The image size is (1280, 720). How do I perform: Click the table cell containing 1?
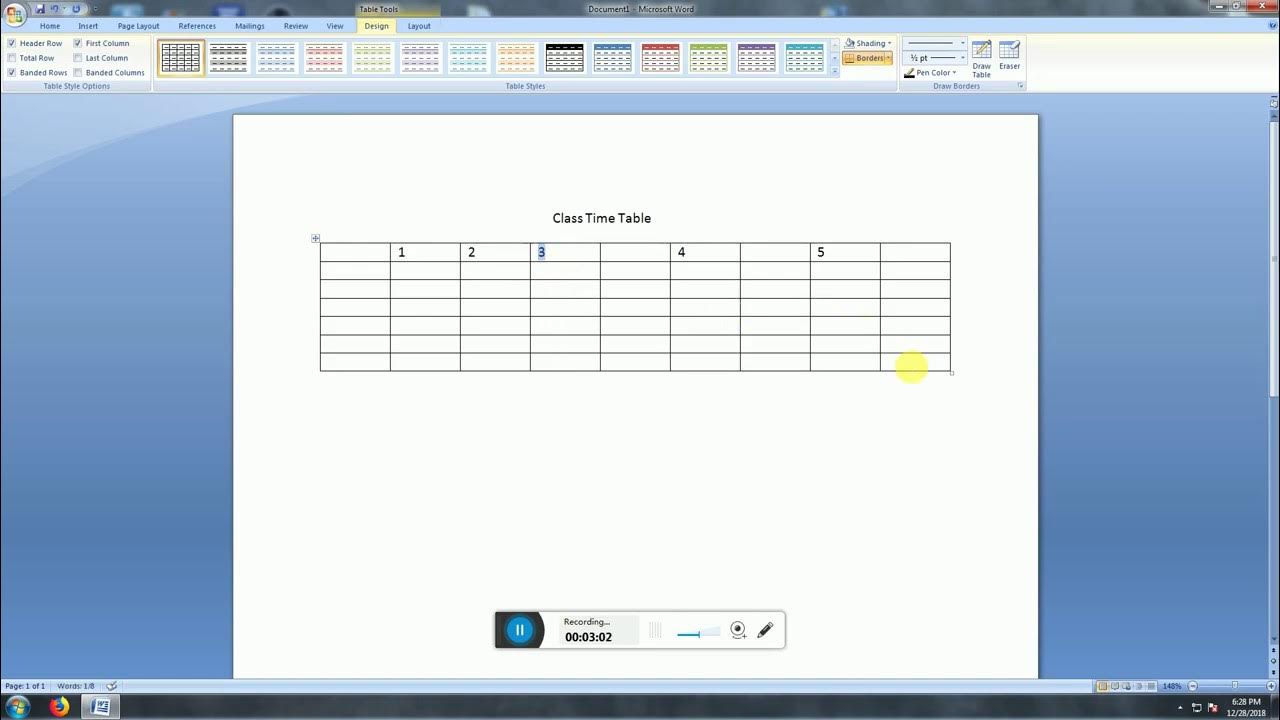[x=425, y=252]
